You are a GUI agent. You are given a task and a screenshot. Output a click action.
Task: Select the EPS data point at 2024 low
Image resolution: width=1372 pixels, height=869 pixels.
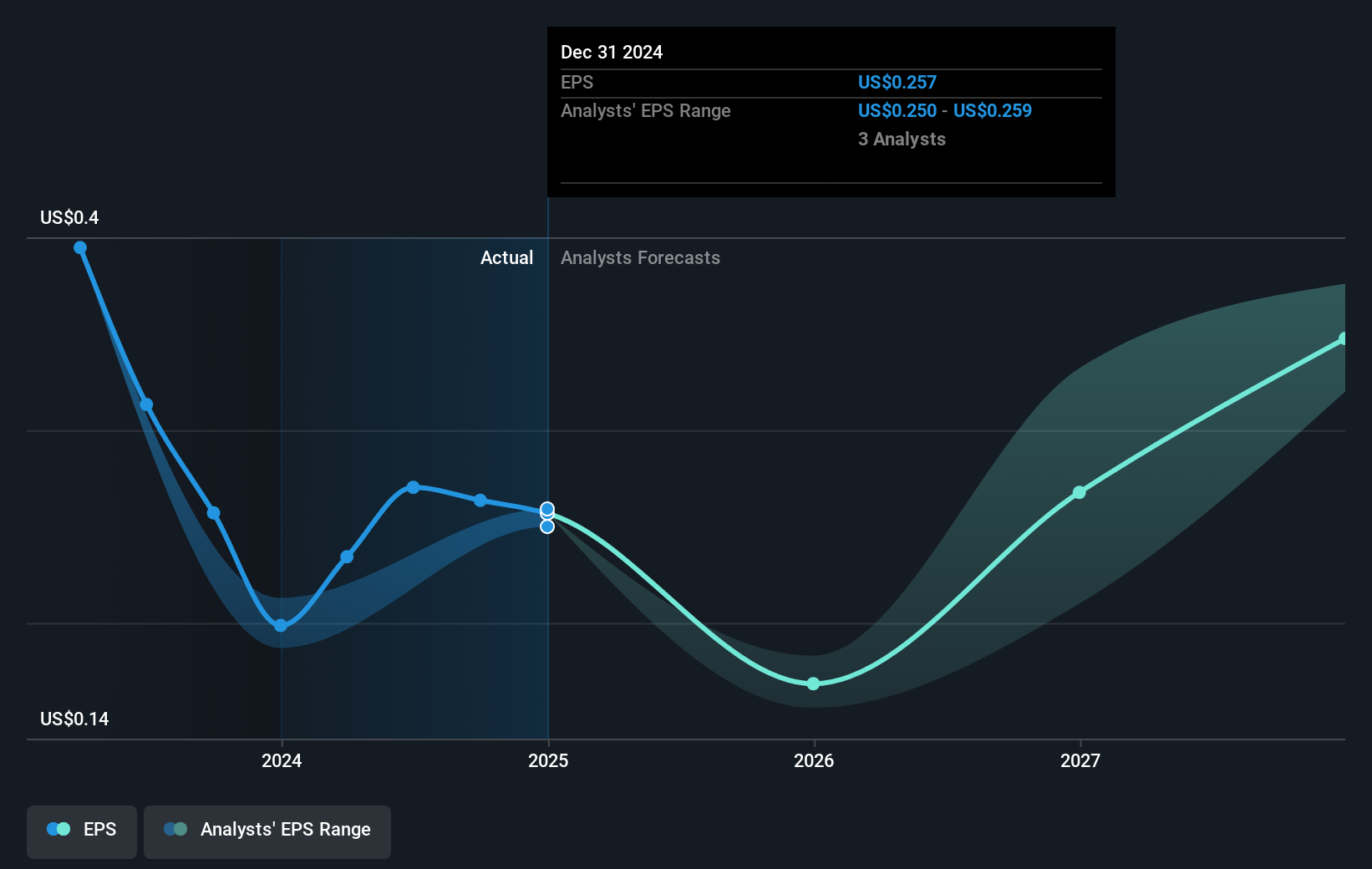(281, 625)
